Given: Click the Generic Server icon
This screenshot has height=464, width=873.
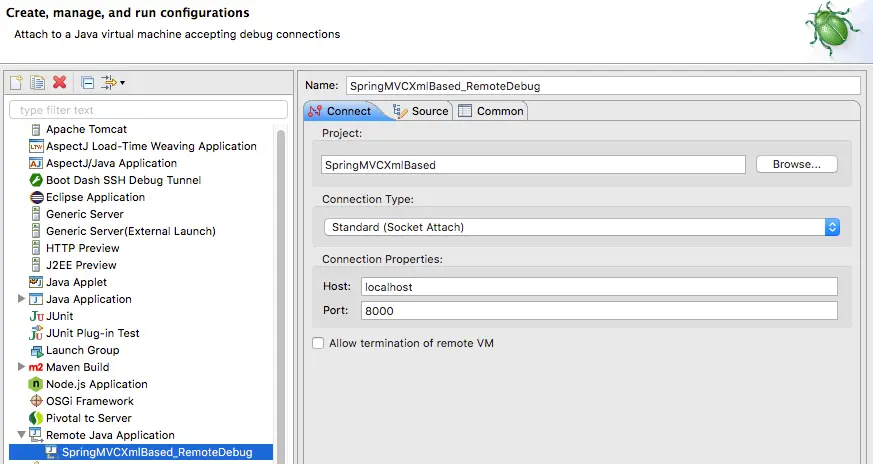Looking at the screenshot, I should tap(36, 214).
